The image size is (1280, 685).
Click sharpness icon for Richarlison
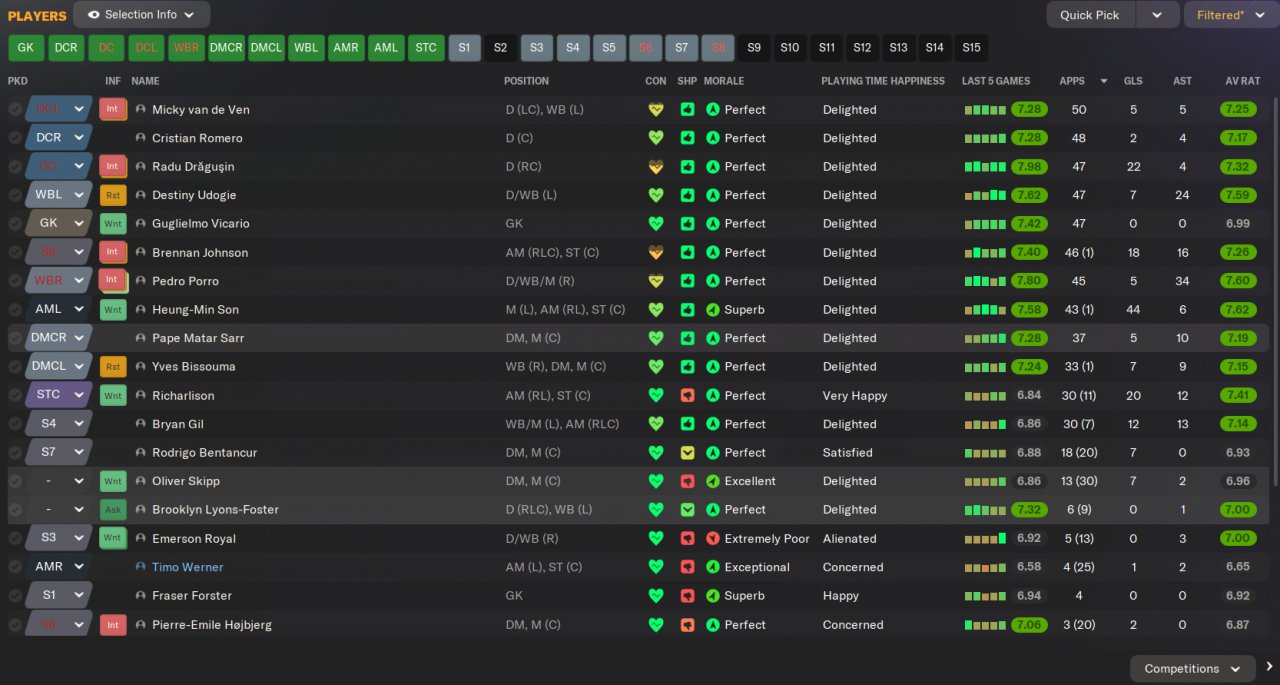(x=687, y=395)
